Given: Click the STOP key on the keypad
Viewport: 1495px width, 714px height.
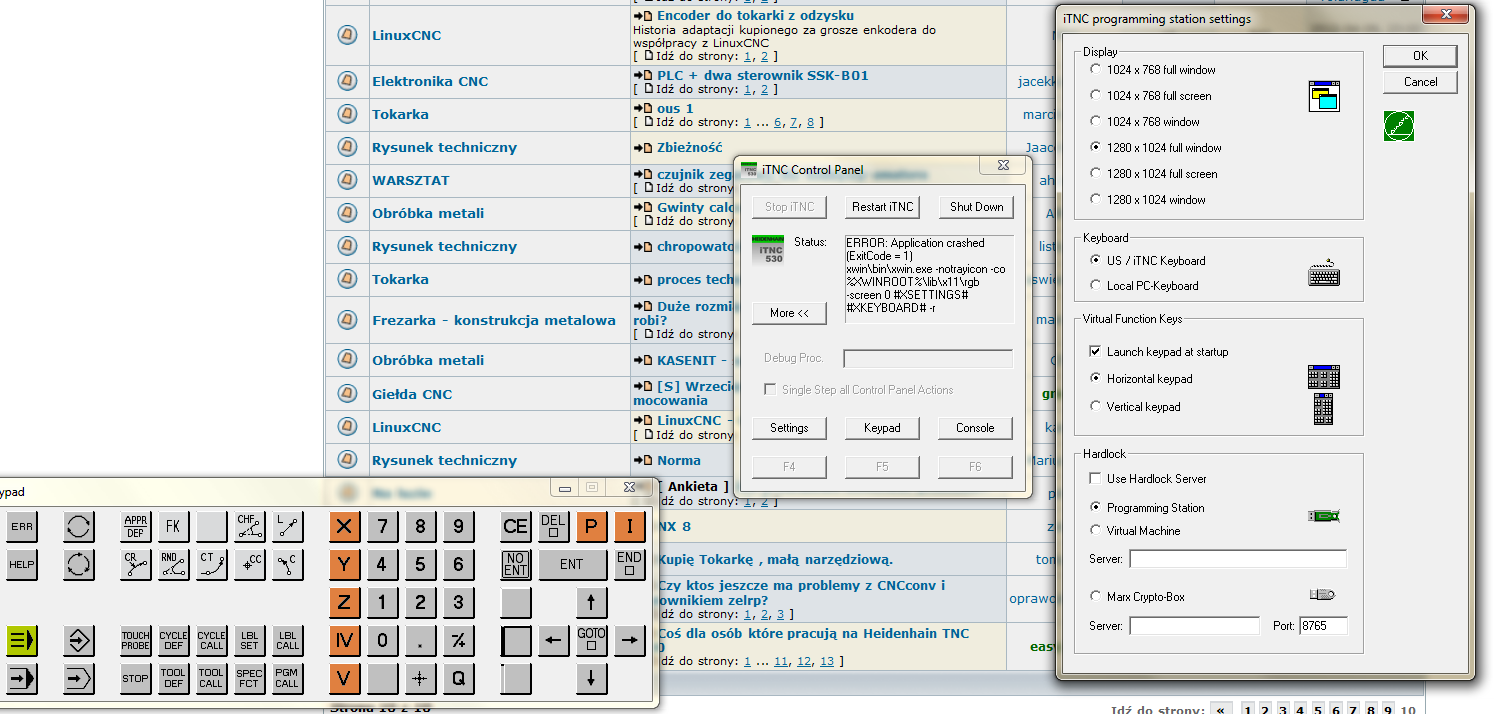Looking at the screenshot, I should point(136,678).
